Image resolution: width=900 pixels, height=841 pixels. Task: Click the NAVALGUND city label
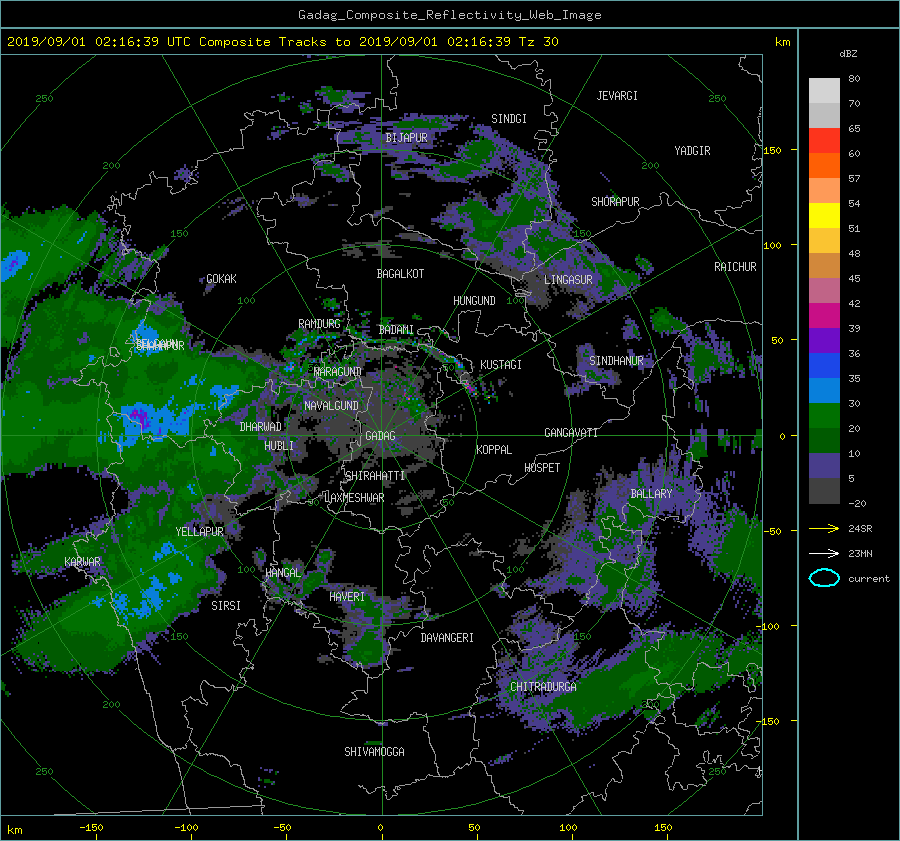coord(331,406)
